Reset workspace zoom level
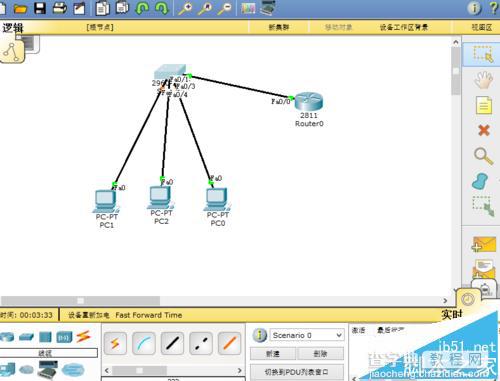 click(x=205, y=8)
